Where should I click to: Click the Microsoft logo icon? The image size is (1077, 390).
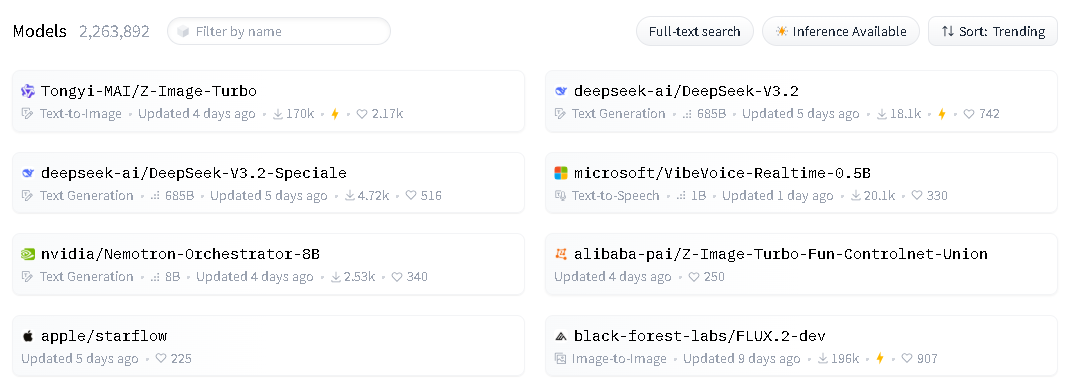pos(560,173)
